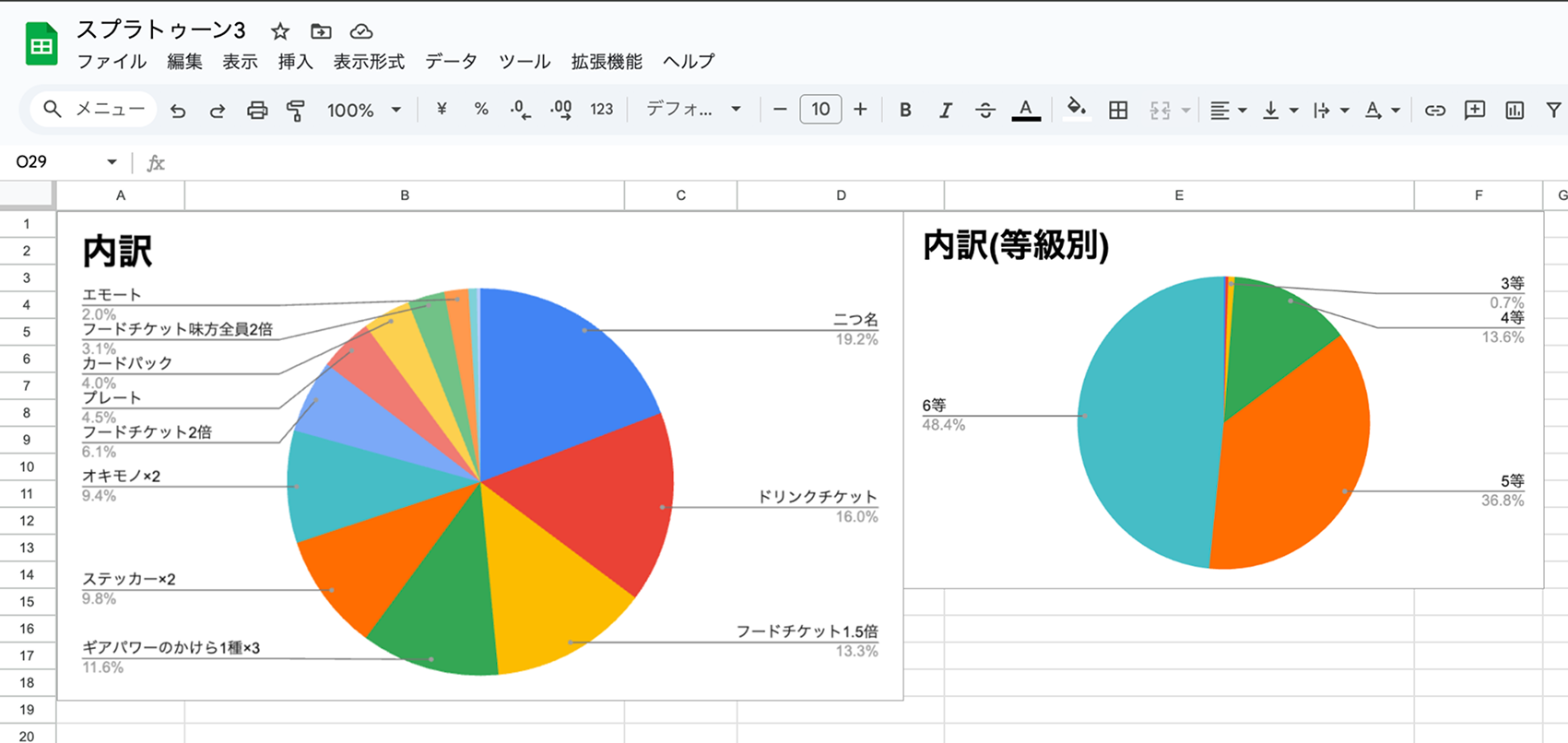Click the select all corner box
This screenshot has width=1568, height=743.
(x=27, y=195)
